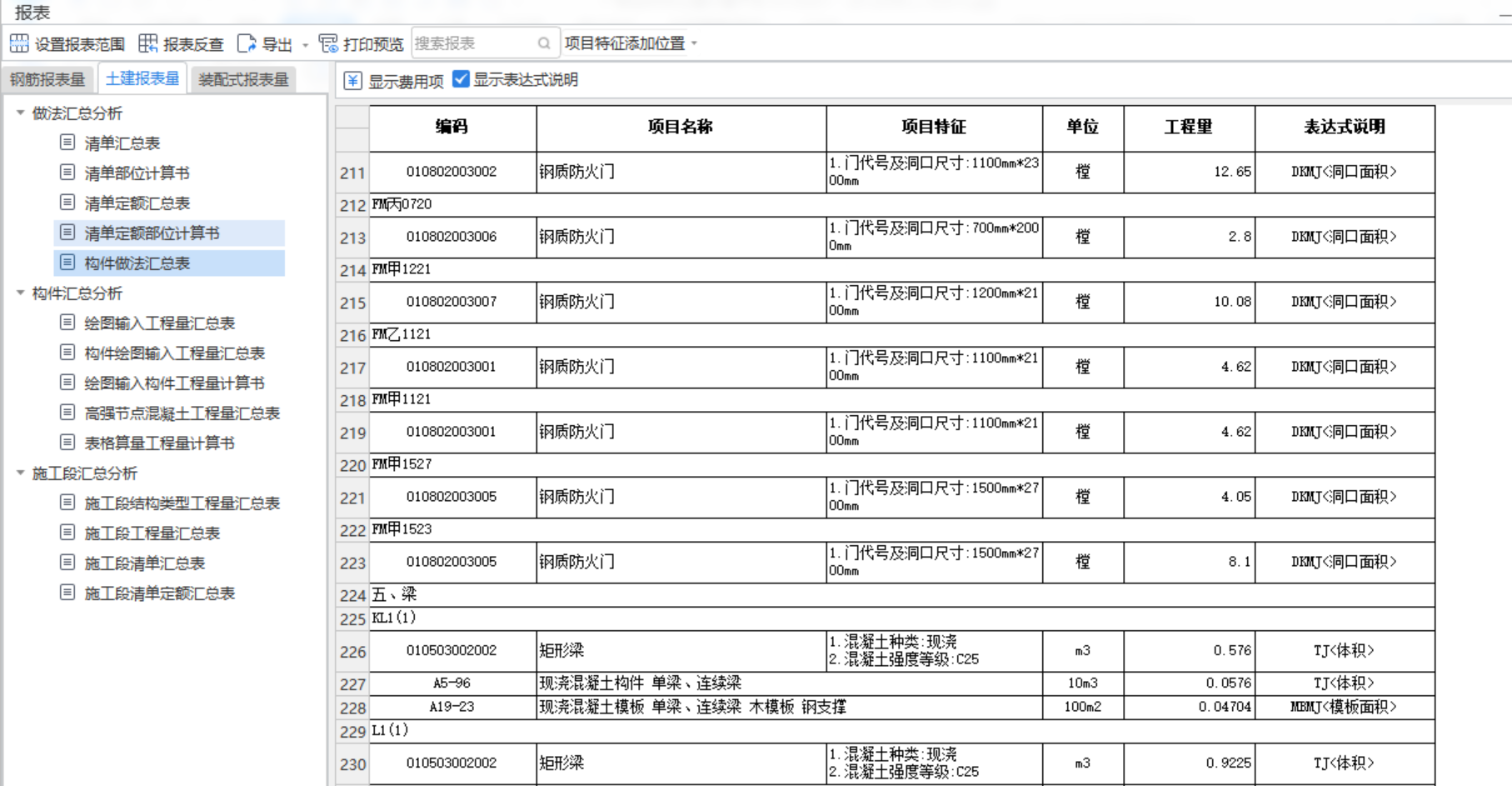Click document icon beside 清单定额汇总表

point(67,203)
